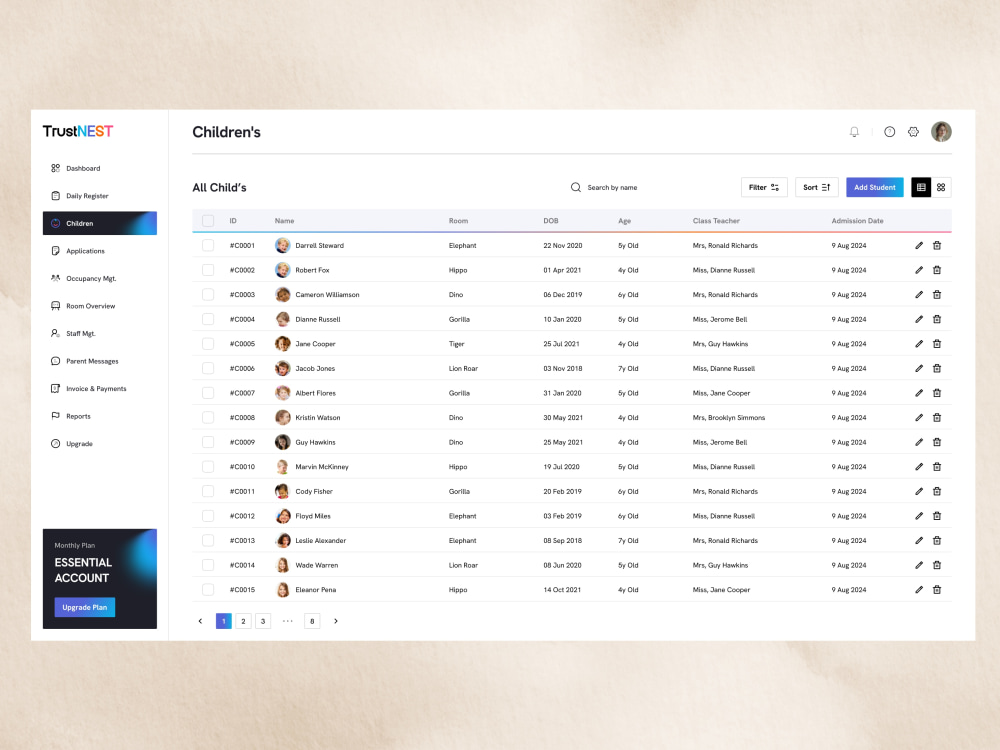Select all children using the header checkbox
This screenshot has width=1000, height=750.
[x=208, y=220]
